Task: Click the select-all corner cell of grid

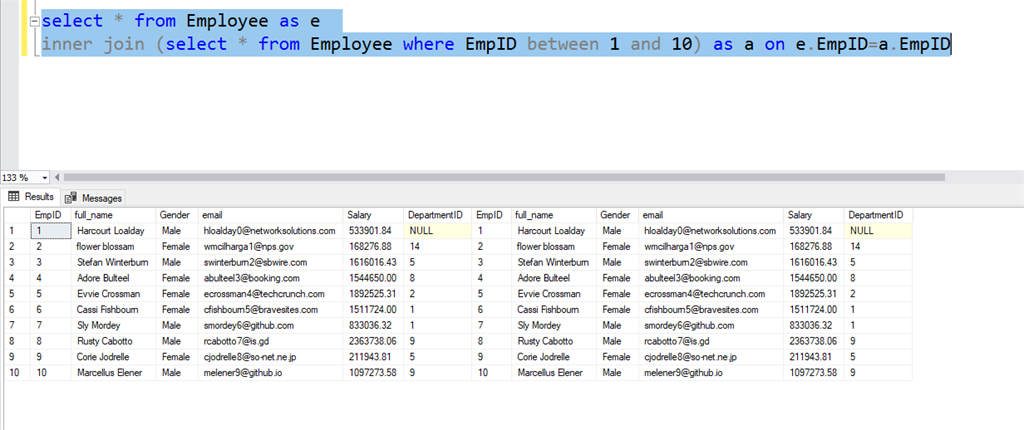Action: [x=18, y=214]
